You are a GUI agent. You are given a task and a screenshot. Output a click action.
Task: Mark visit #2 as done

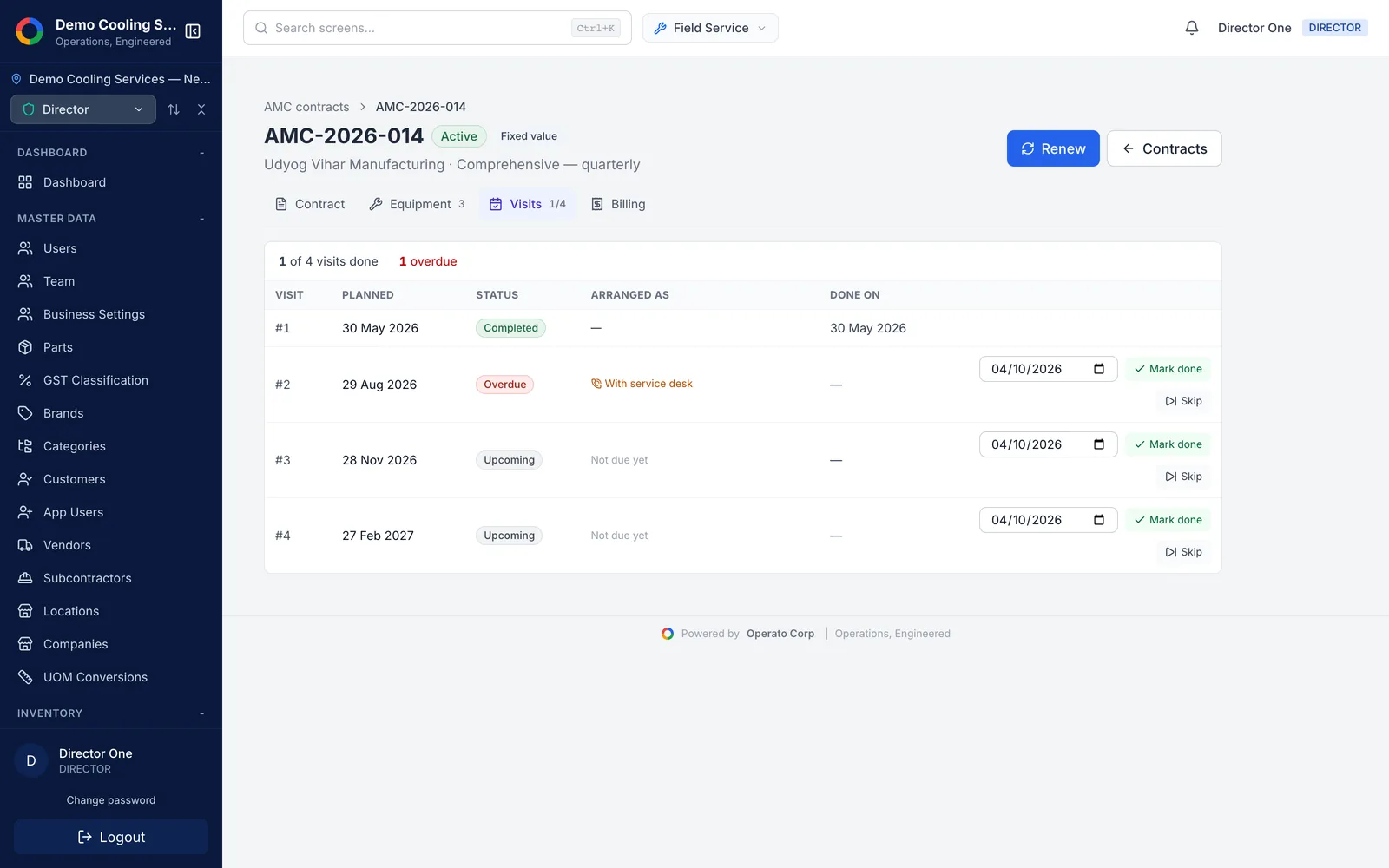[1168, 369]
